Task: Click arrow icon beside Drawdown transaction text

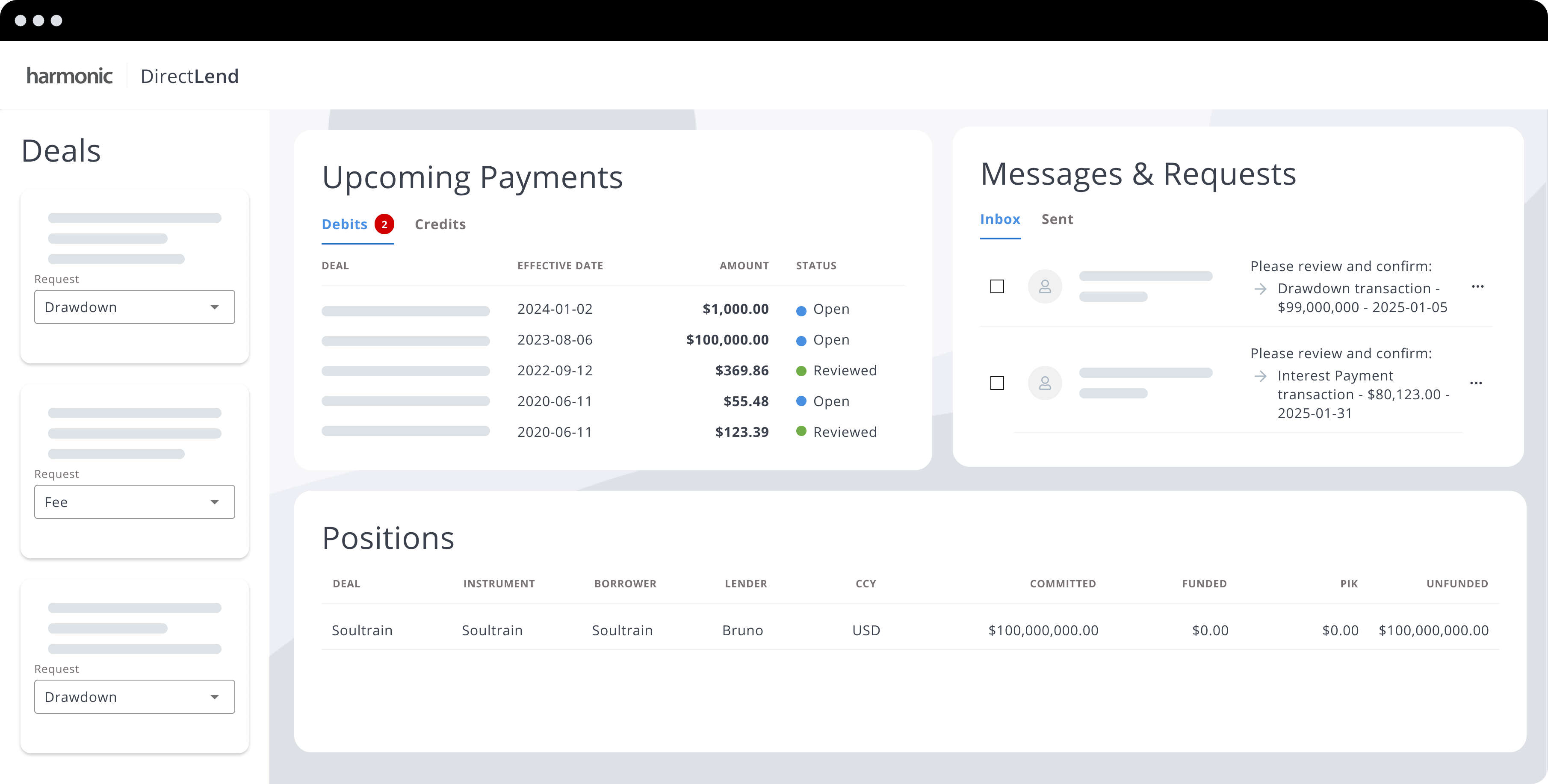Action: (1260, 289)
